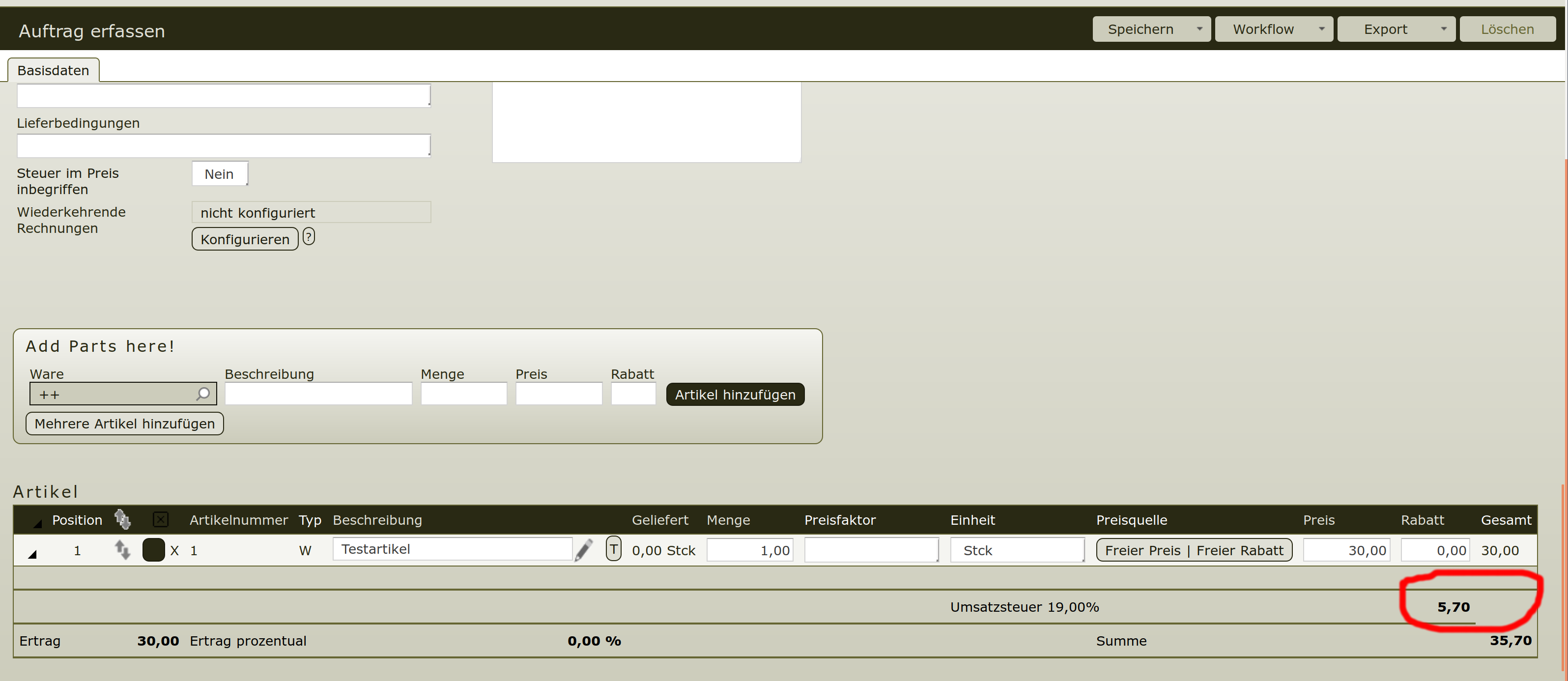Click the magnifier icon in Ware field
Screen dimensions: 1568x681
pos(203,395)
